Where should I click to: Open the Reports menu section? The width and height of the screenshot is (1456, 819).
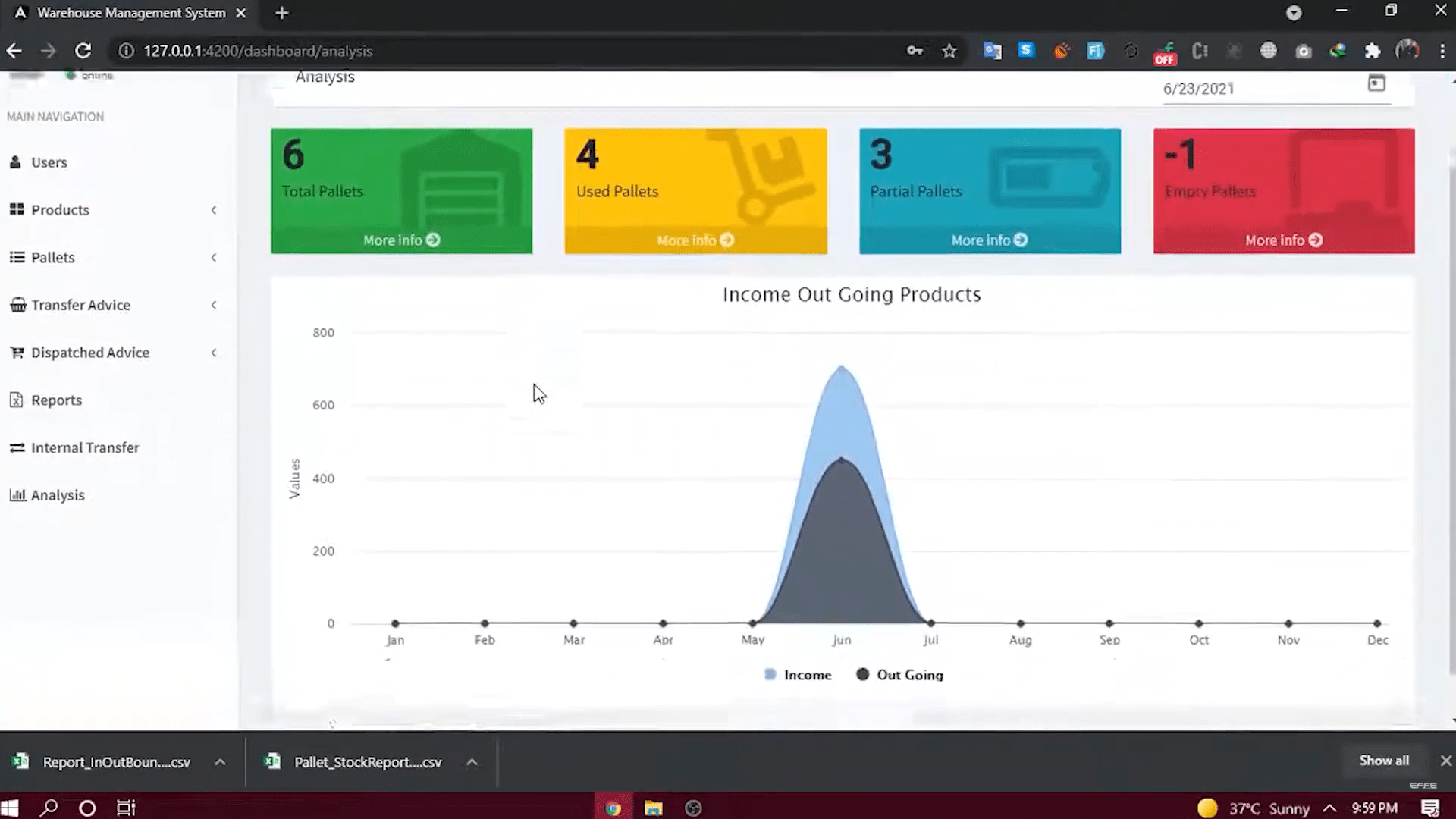pos(56,400)
